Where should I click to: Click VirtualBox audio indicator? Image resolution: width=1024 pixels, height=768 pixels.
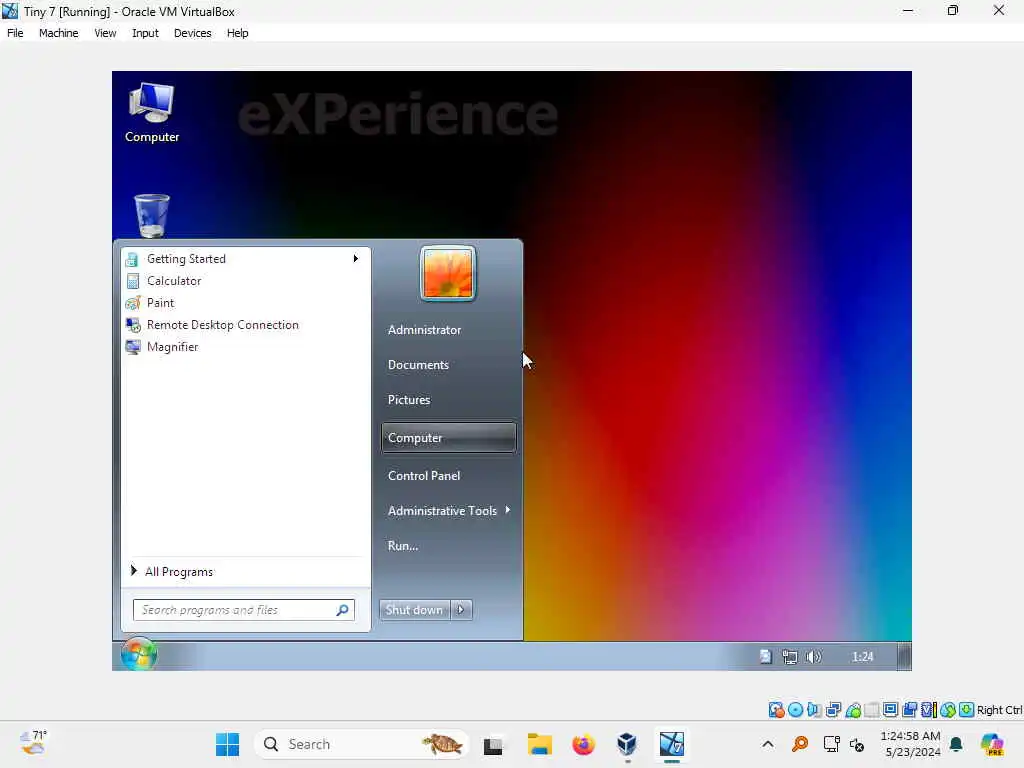tap(814, 710)
